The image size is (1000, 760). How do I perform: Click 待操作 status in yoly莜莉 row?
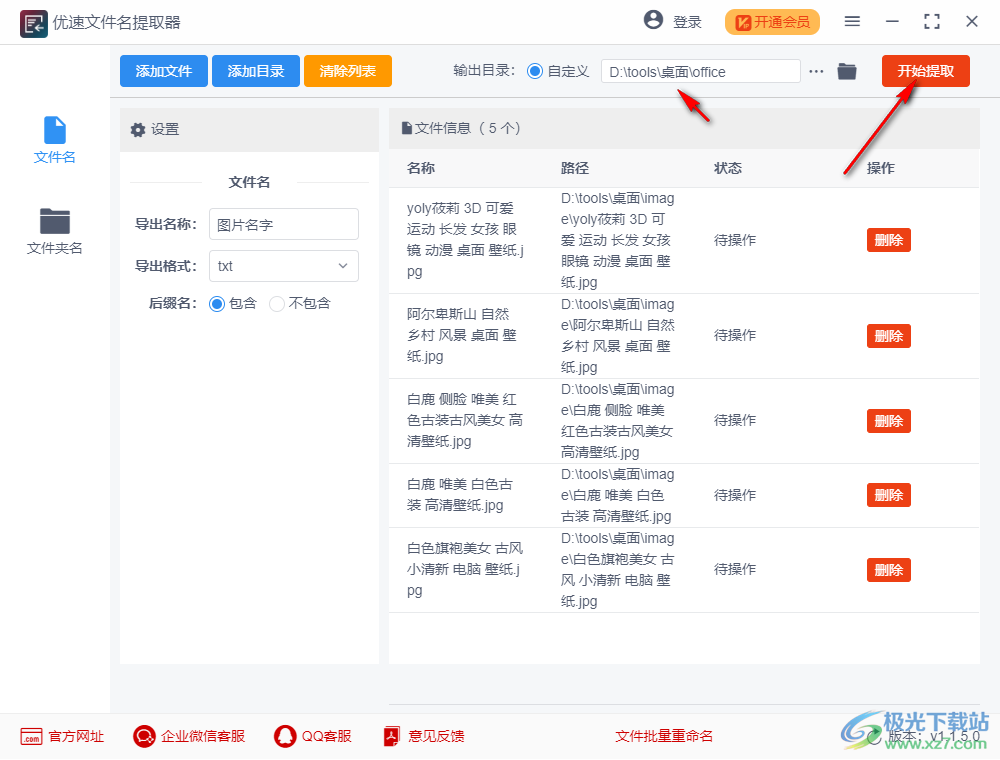pyautogui.click(x=735, y=240)
